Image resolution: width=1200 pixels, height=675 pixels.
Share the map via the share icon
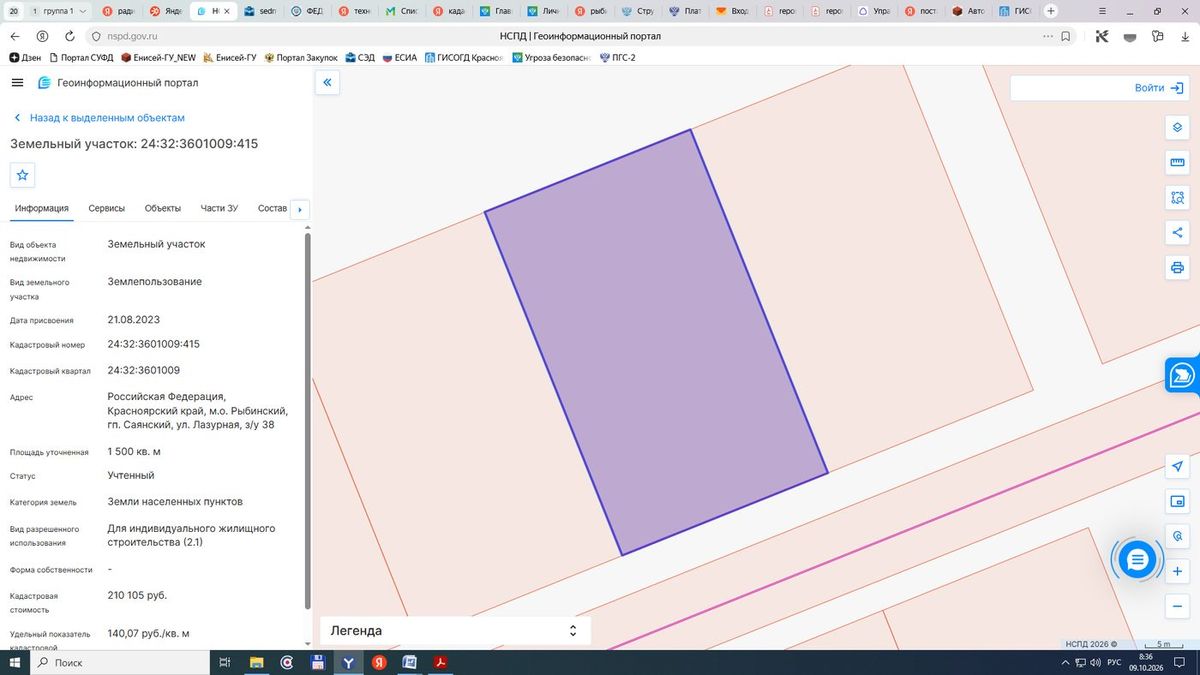[x=1177, y=232]
